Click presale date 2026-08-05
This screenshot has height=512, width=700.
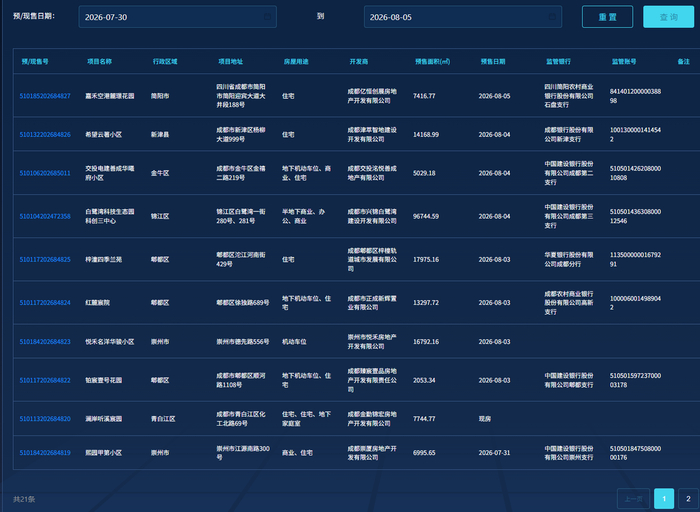(x=494, y=96)
